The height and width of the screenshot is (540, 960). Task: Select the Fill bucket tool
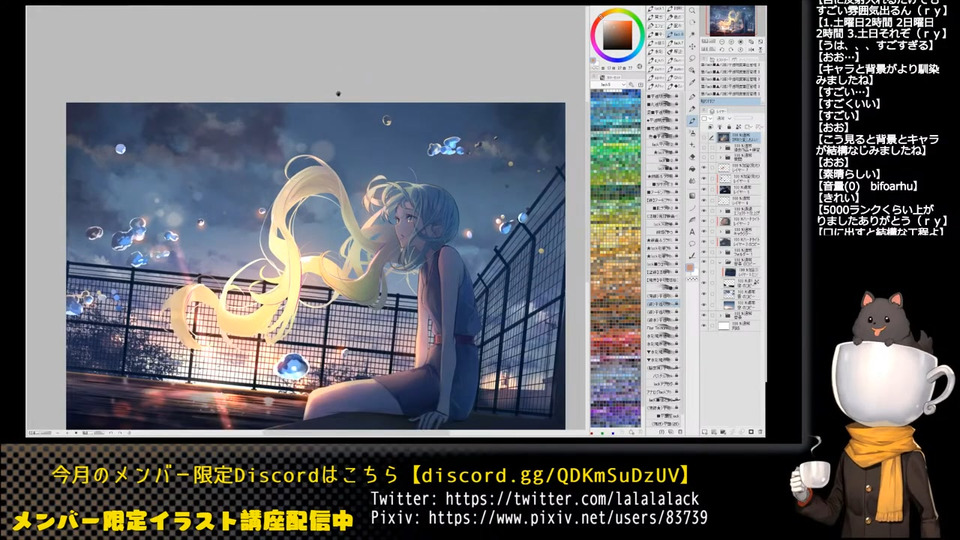[692, 168]
